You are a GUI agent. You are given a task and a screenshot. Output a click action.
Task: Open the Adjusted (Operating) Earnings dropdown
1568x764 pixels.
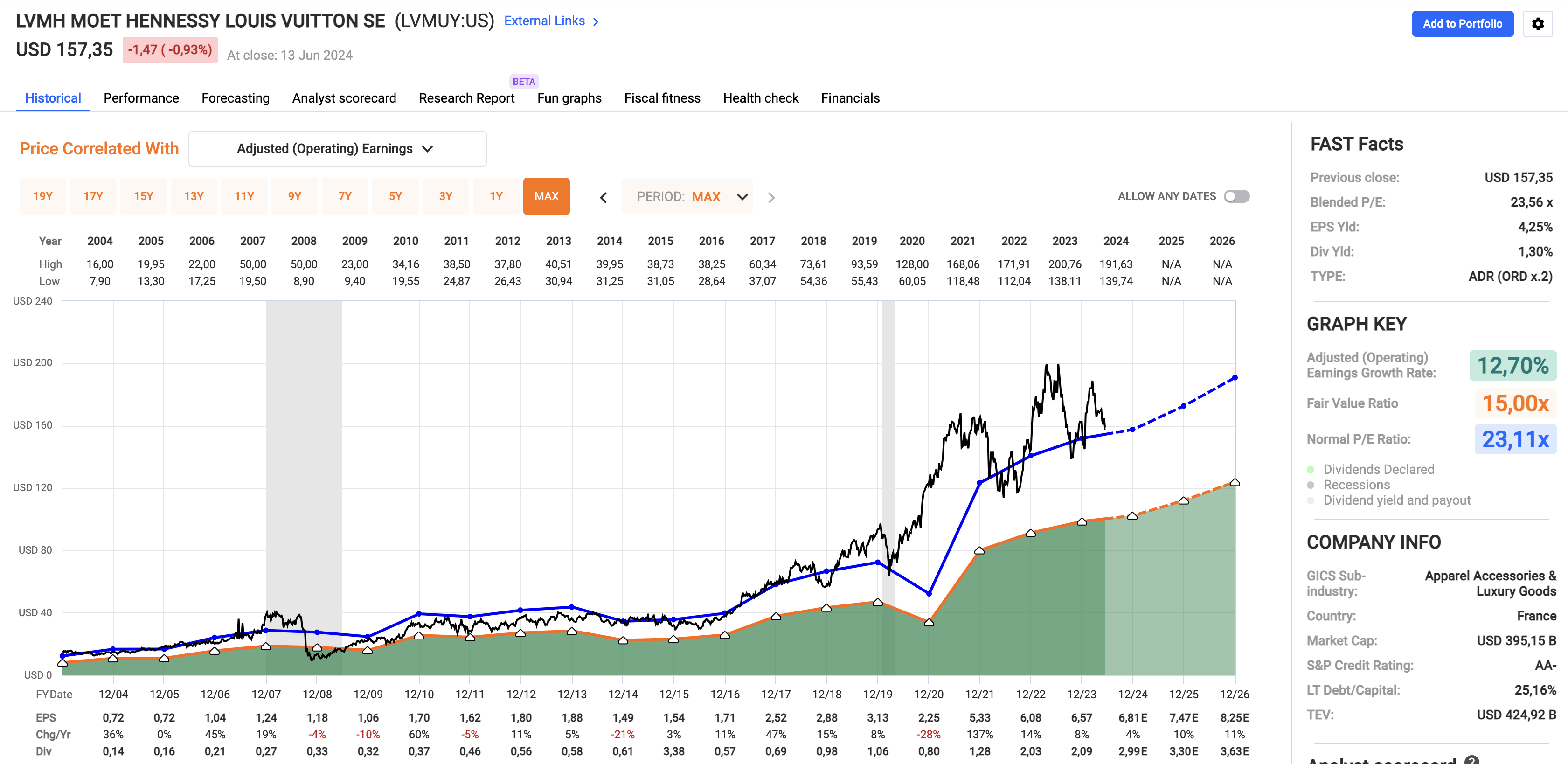337,148
